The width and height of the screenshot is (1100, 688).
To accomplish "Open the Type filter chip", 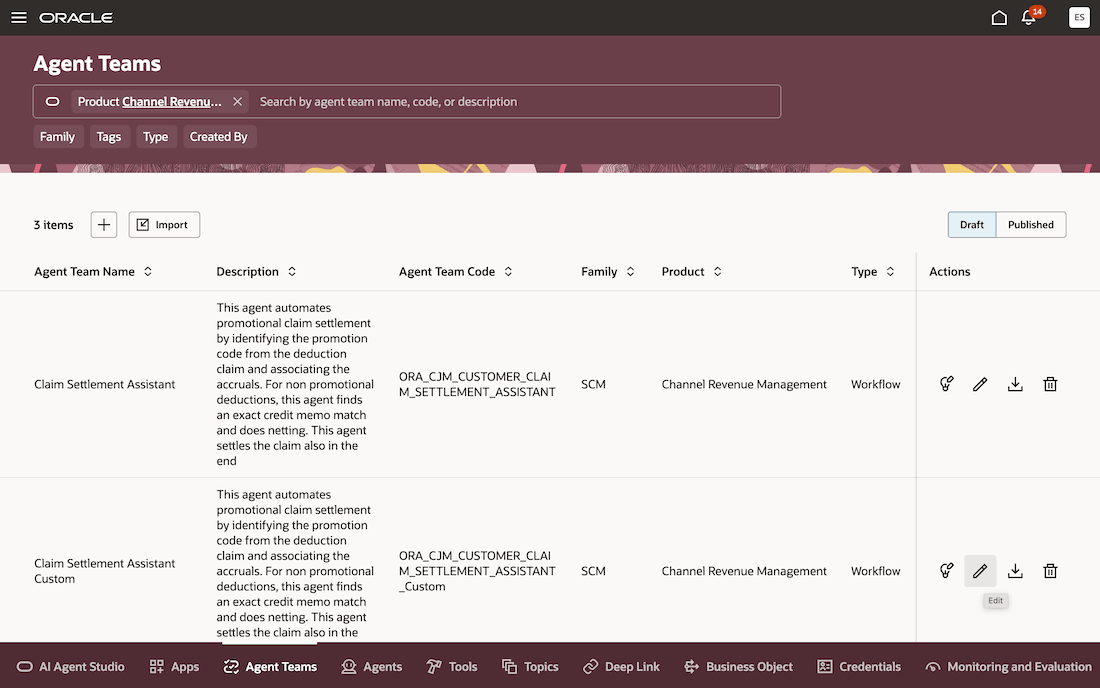I will click(156, 137).
